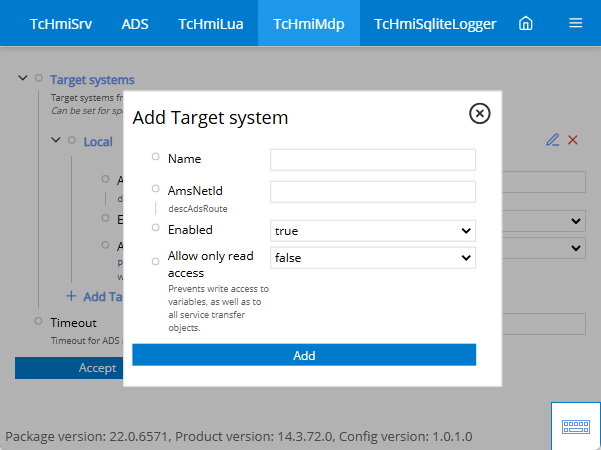The image size is (601, 450).
Task: Toggle circle marker beside Timeout
Action: [x=38, y=321]
